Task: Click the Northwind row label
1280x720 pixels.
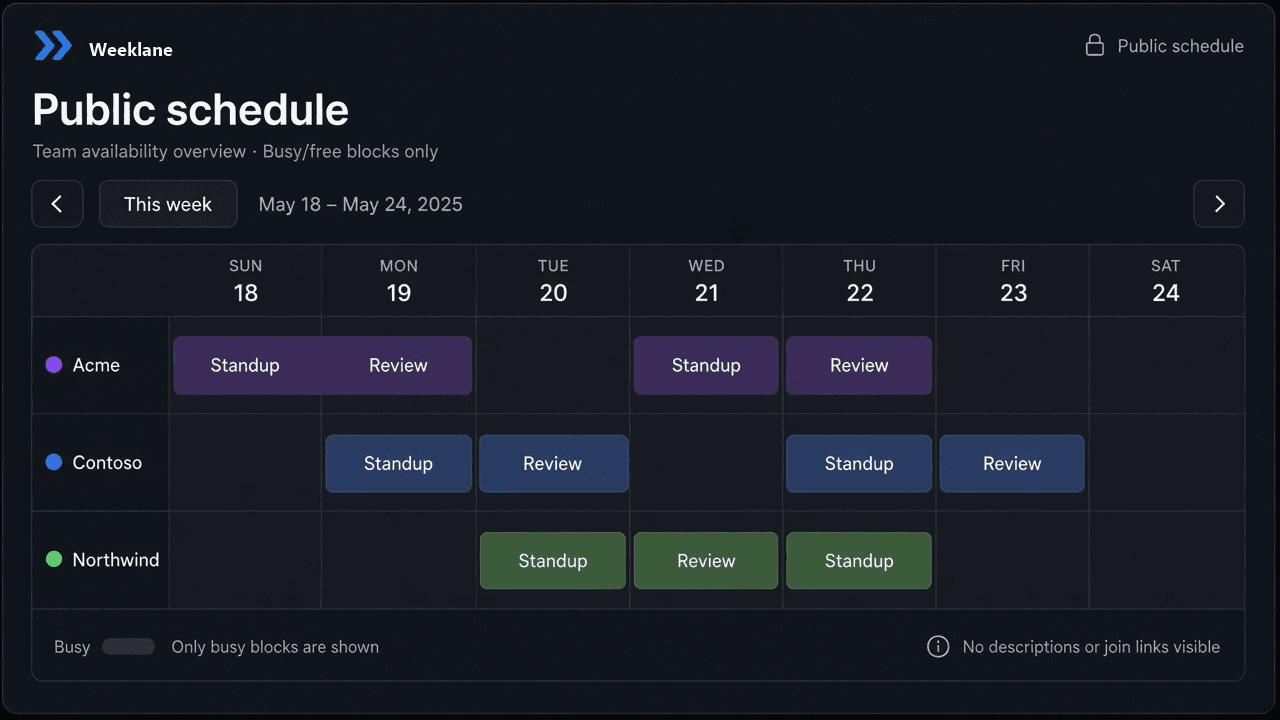Action: click(x=116, y=559)
